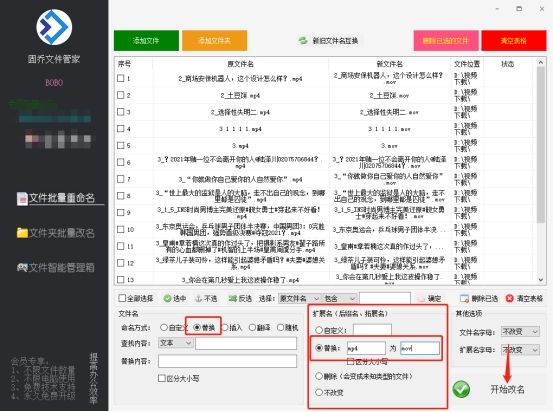
Task: Click the 文件批量重命名 document icon
Action: pyautogui.click(x=22, y=199)
